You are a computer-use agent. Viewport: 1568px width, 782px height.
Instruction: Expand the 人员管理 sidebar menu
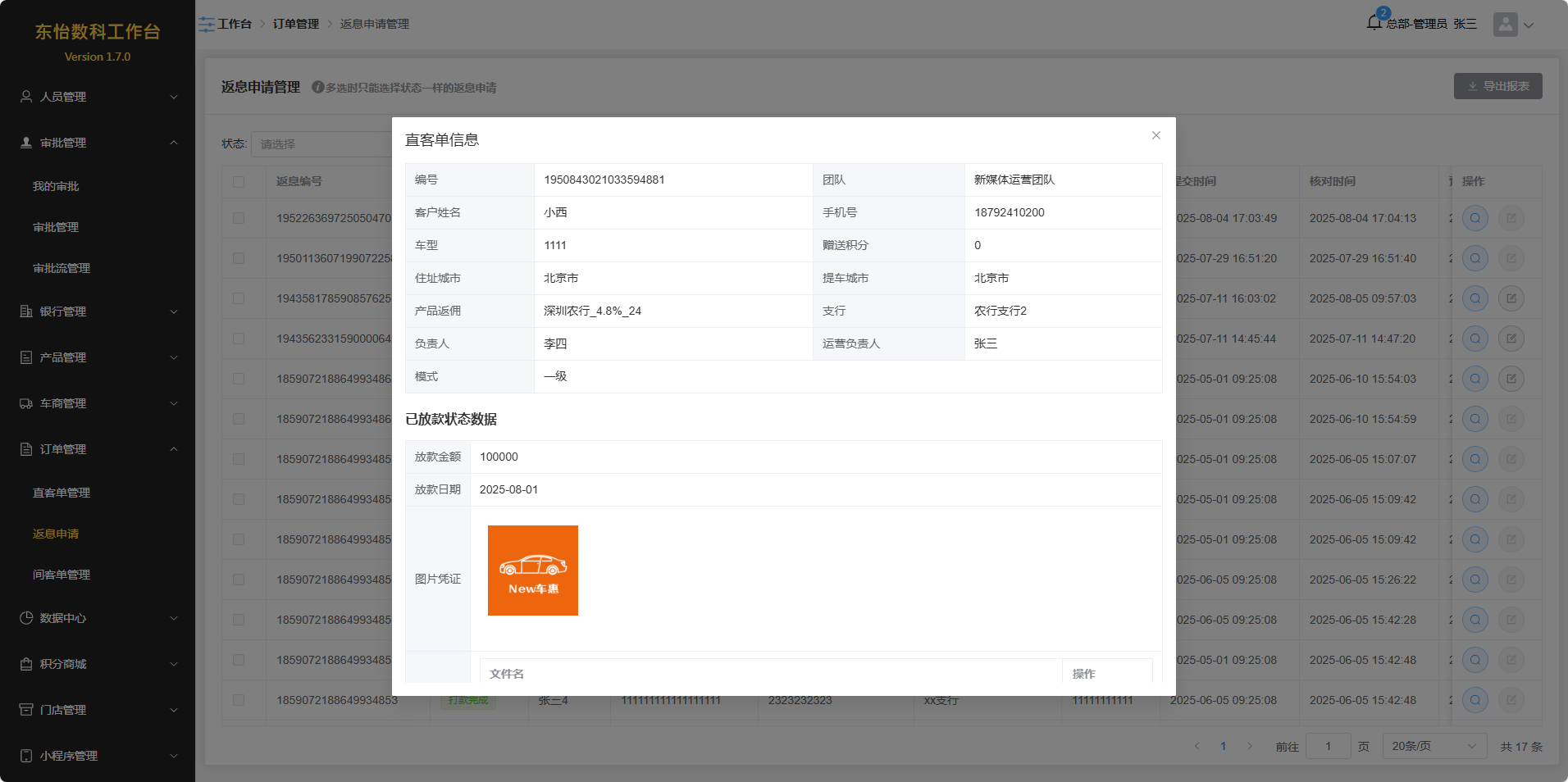click(98, 97)
